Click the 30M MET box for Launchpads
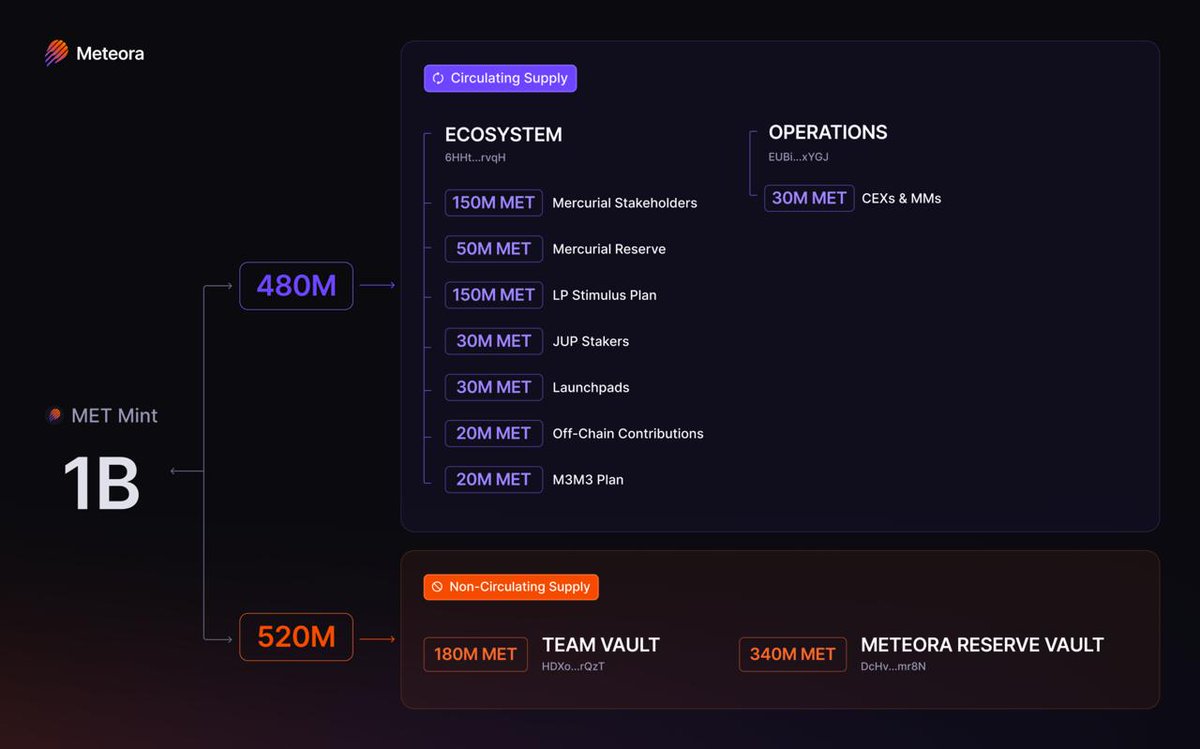This screenshot has height=749, width=1200. pyautogui.click(x=494, y=387)
